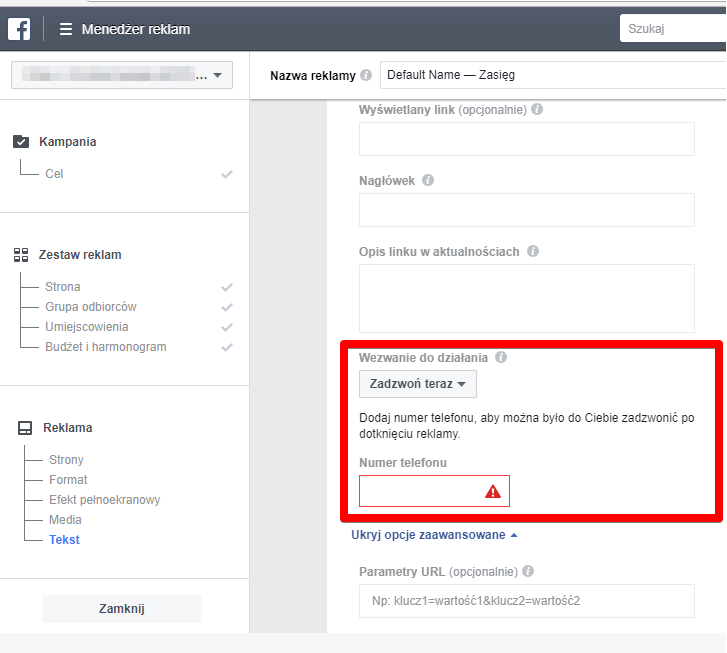The height and width of the screenshot is (653, 727).
Task: Open the hamburger menu next to Menedżer reklam
Action: click(x=66, y=29)
